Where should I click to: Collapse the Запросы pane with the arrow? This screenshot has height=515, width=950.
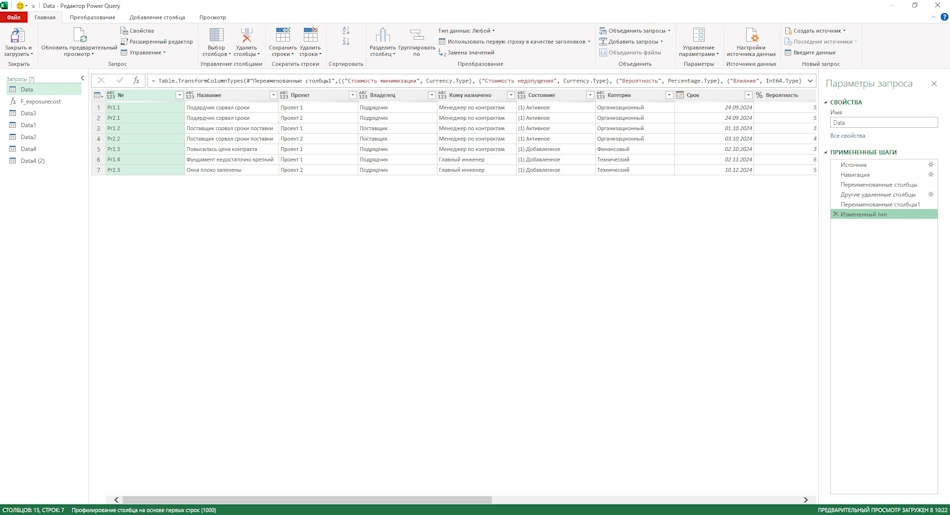(x=82, y=78)
